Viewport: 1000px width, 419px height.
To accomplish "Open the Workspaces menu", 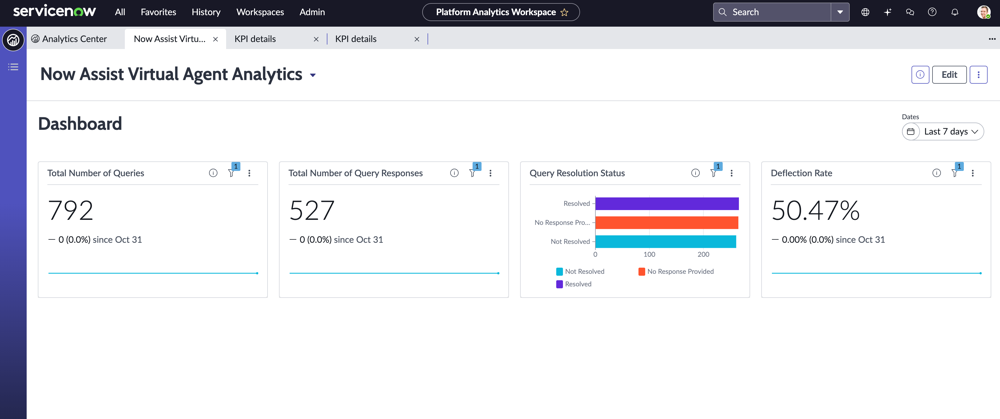I will click(x=260, y=12).
